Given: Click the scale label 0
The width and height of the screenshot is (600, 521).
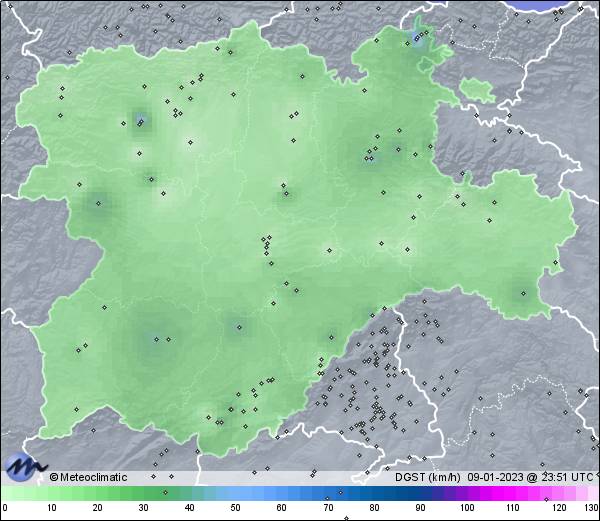Looking at the screenshot, I should (x=5, y=508).
